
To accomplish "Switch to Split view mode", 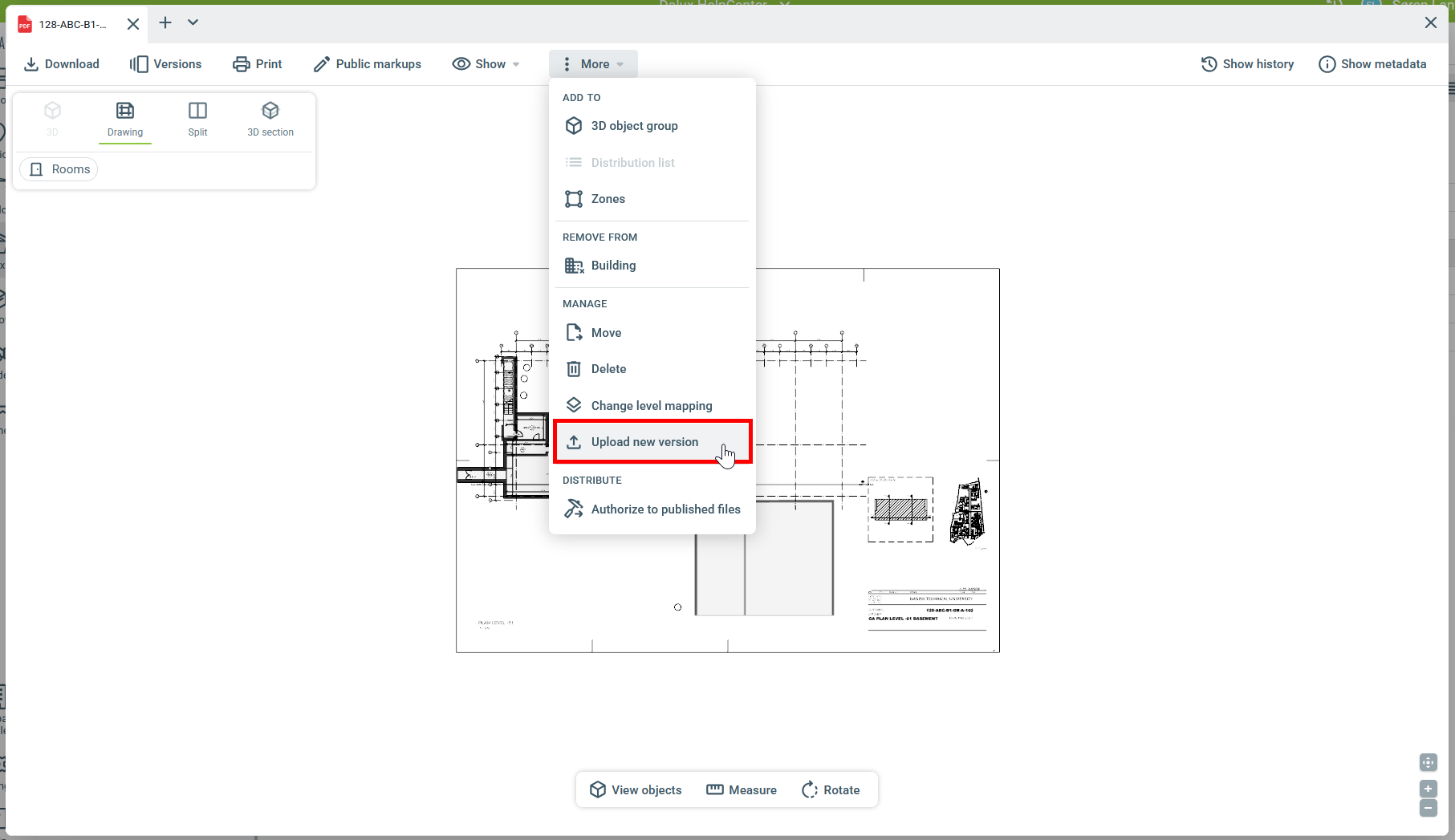I will coord(197,119).
